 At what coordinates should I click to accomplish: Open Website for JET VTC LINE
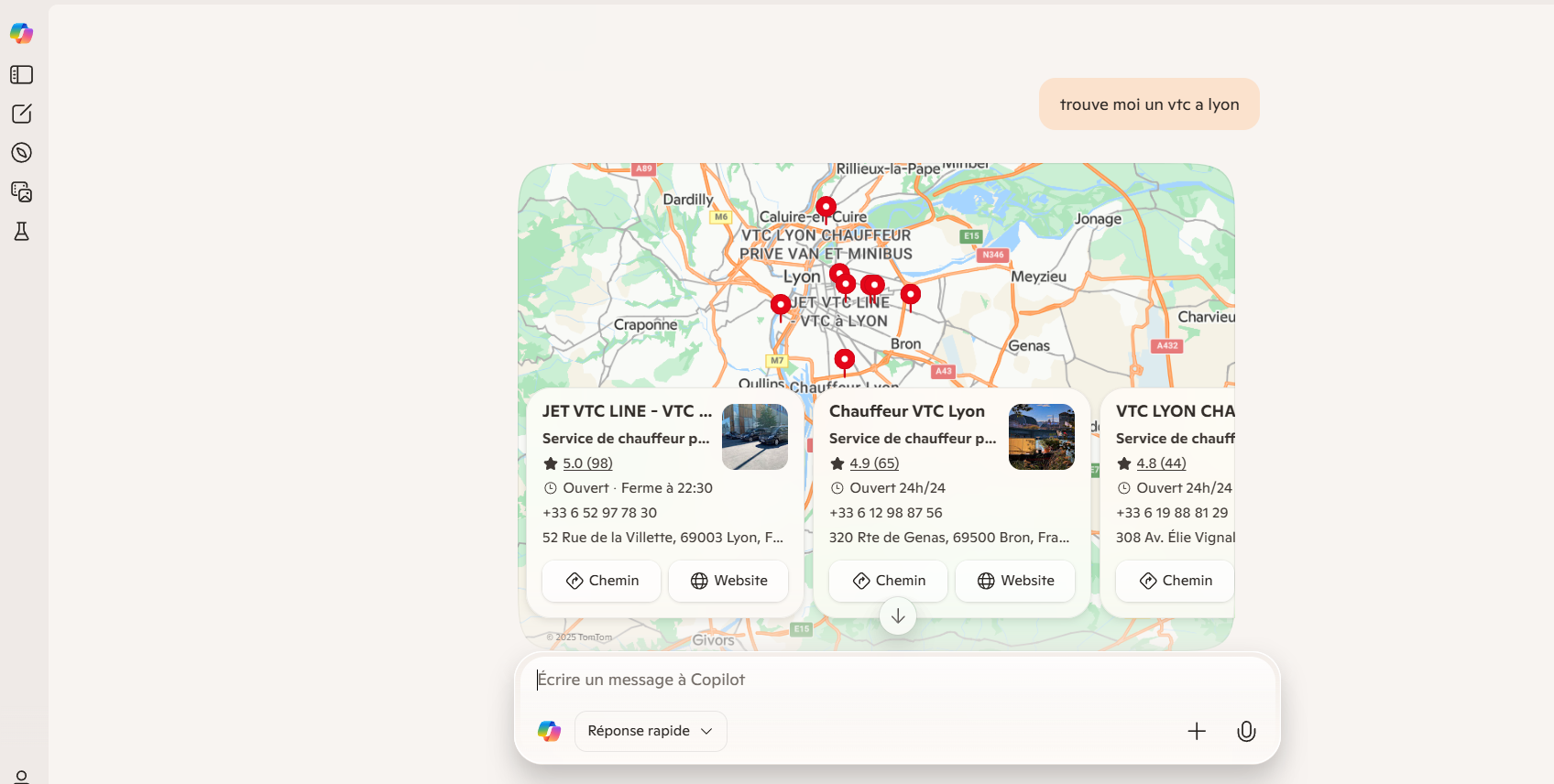tap(728, 581)
